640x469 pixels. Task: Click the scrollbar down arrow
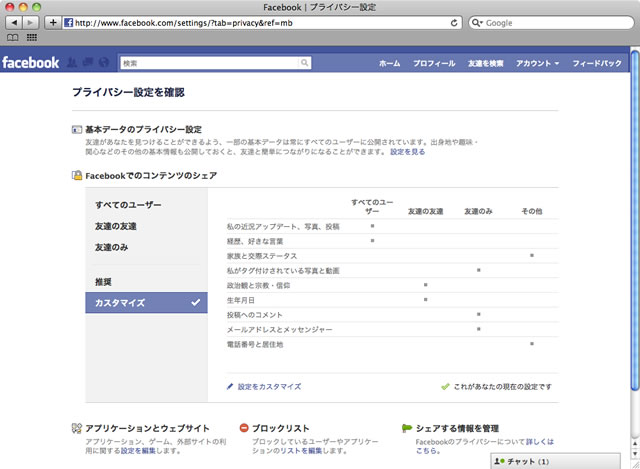point(635,453)
